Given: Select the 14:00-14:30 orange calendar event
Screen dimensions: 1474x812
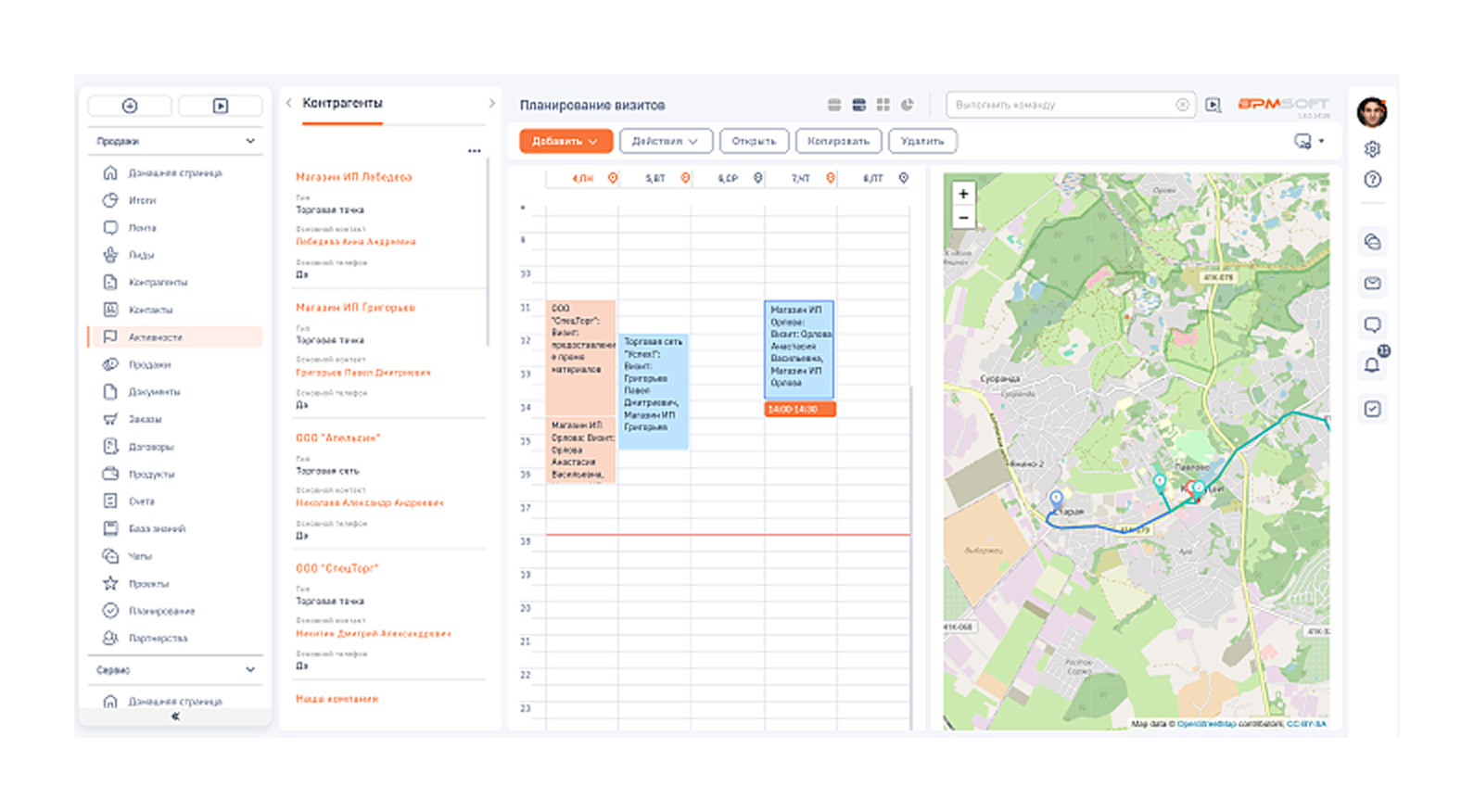Looking at the screenshot, I should click(800, 409).
